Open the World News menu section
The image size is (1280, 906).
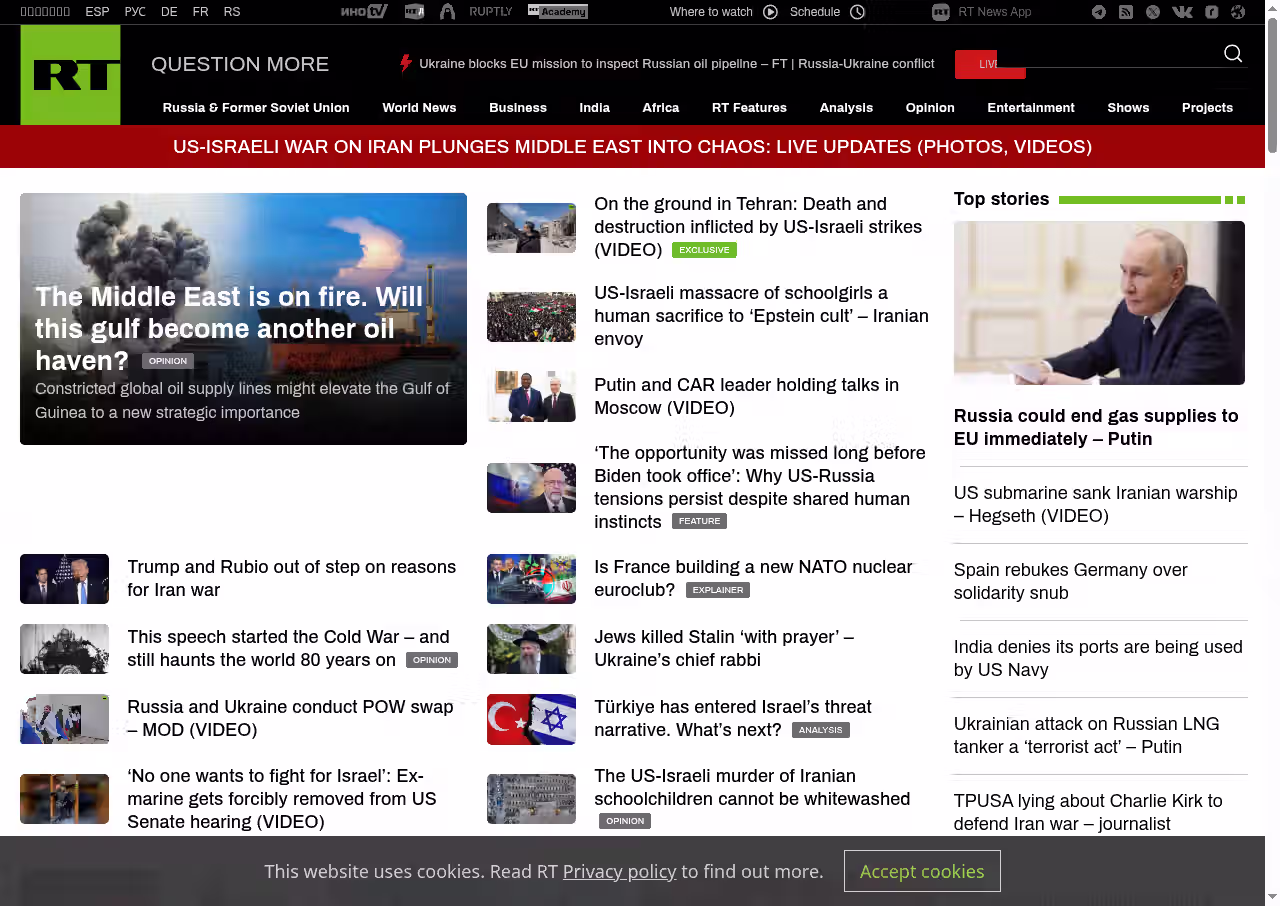419,108
